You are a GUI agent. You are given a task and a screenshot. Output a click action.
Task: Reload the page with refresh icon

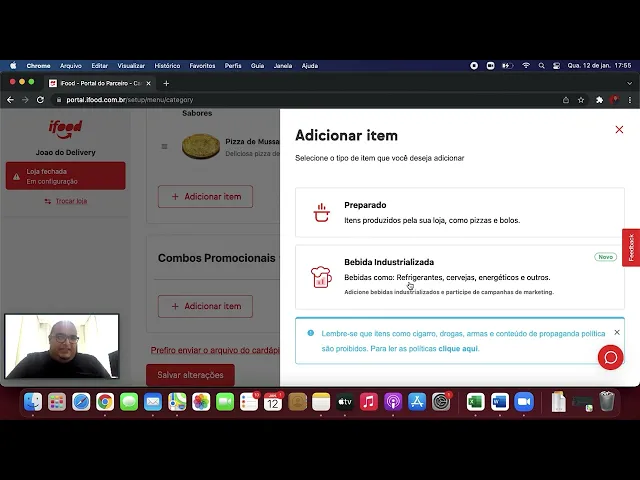click(40, 100)
